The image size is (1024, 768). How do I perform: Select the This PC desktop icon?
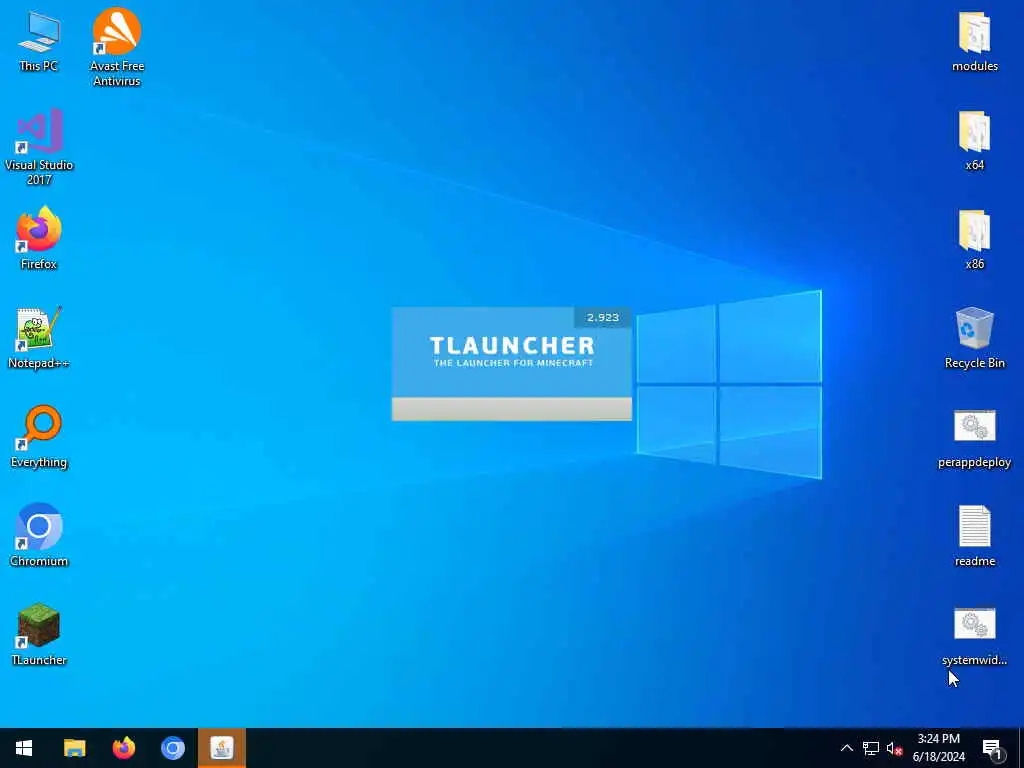click(x=39, y=41)
